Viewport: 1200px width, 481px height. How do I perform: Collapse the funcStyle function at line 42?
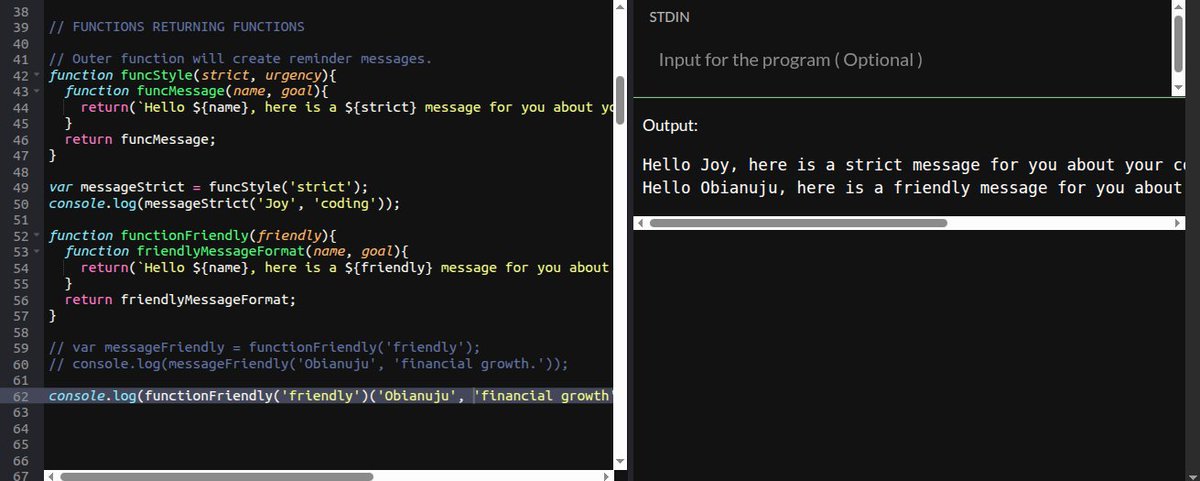[x=38, y=75]
